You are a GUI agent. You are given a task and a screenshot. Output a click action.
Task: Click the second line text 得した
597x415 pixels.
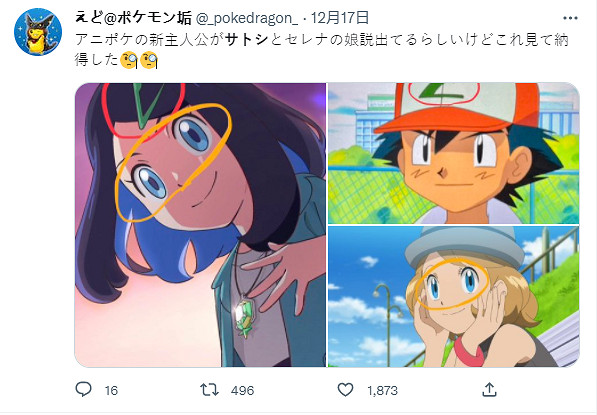pos(97,59)
